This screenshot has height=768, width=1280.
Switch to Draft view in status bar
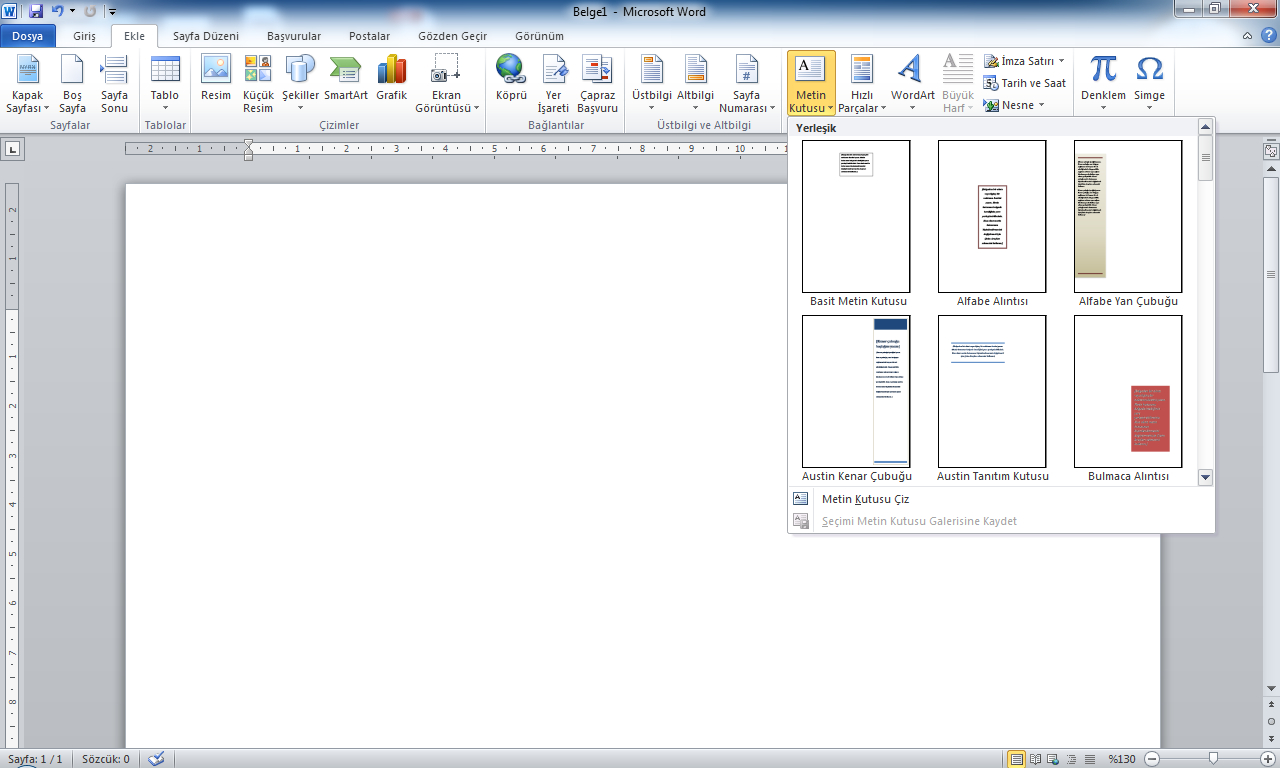(1090, 759)
